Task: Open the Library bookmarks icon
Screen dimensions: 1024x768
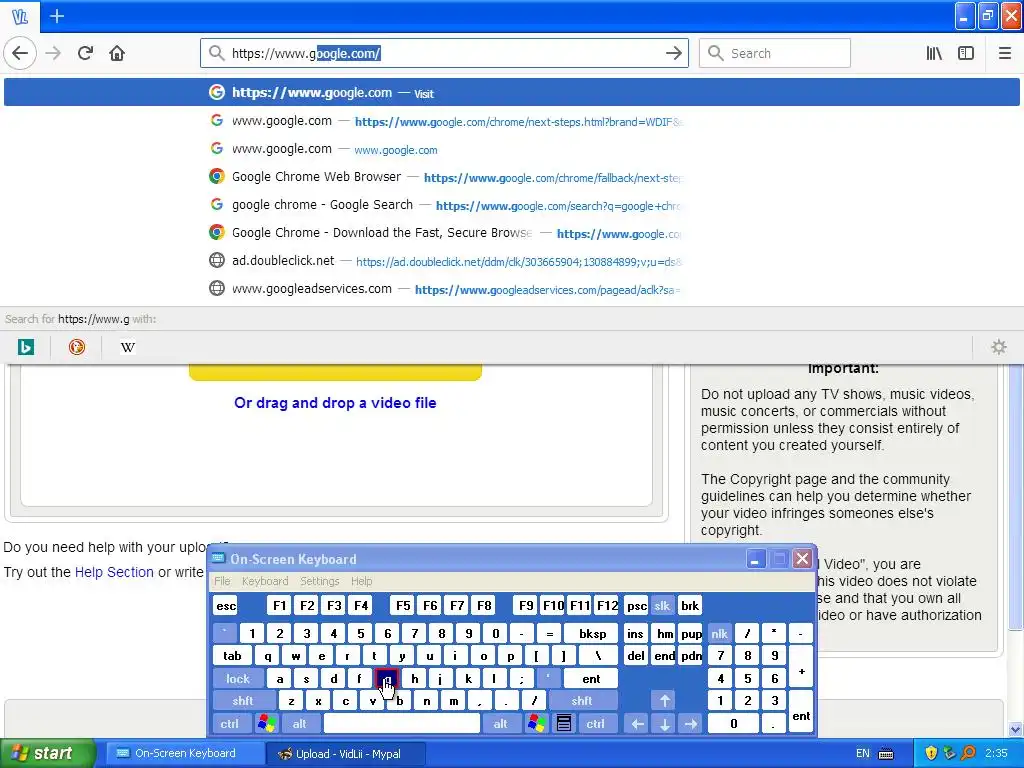Action: [934, 54]
